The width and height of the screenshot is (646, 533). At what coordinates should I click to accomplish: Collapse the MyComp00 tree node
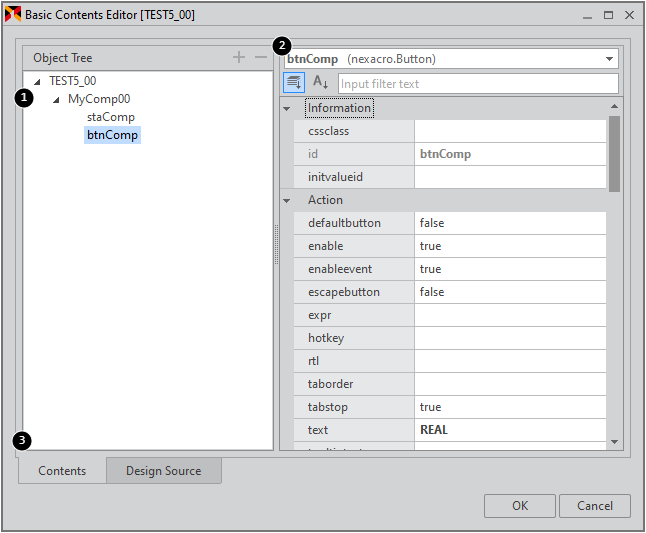(56, 100)
